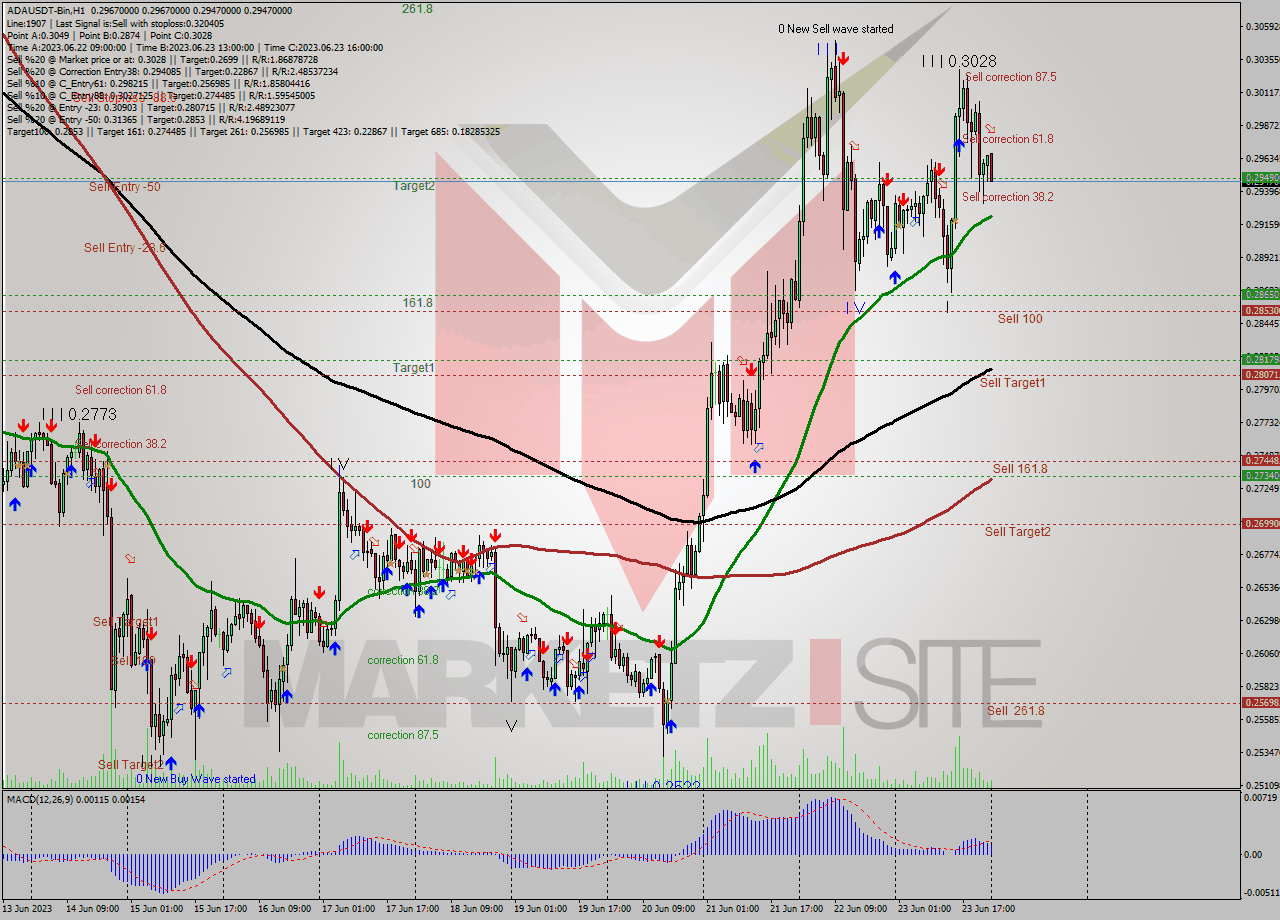Select the 'Sell Entry -50' label
This screenshot has height=920, width=1280.
(x=124, y=187)
